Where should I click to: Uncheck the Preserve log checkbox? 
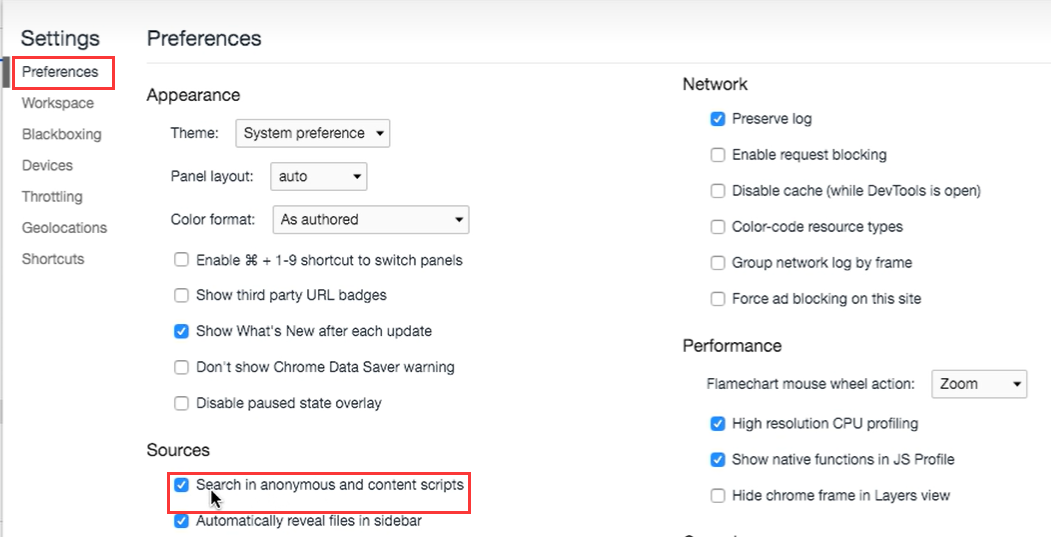pyautogui.click(x=718, y=119)
